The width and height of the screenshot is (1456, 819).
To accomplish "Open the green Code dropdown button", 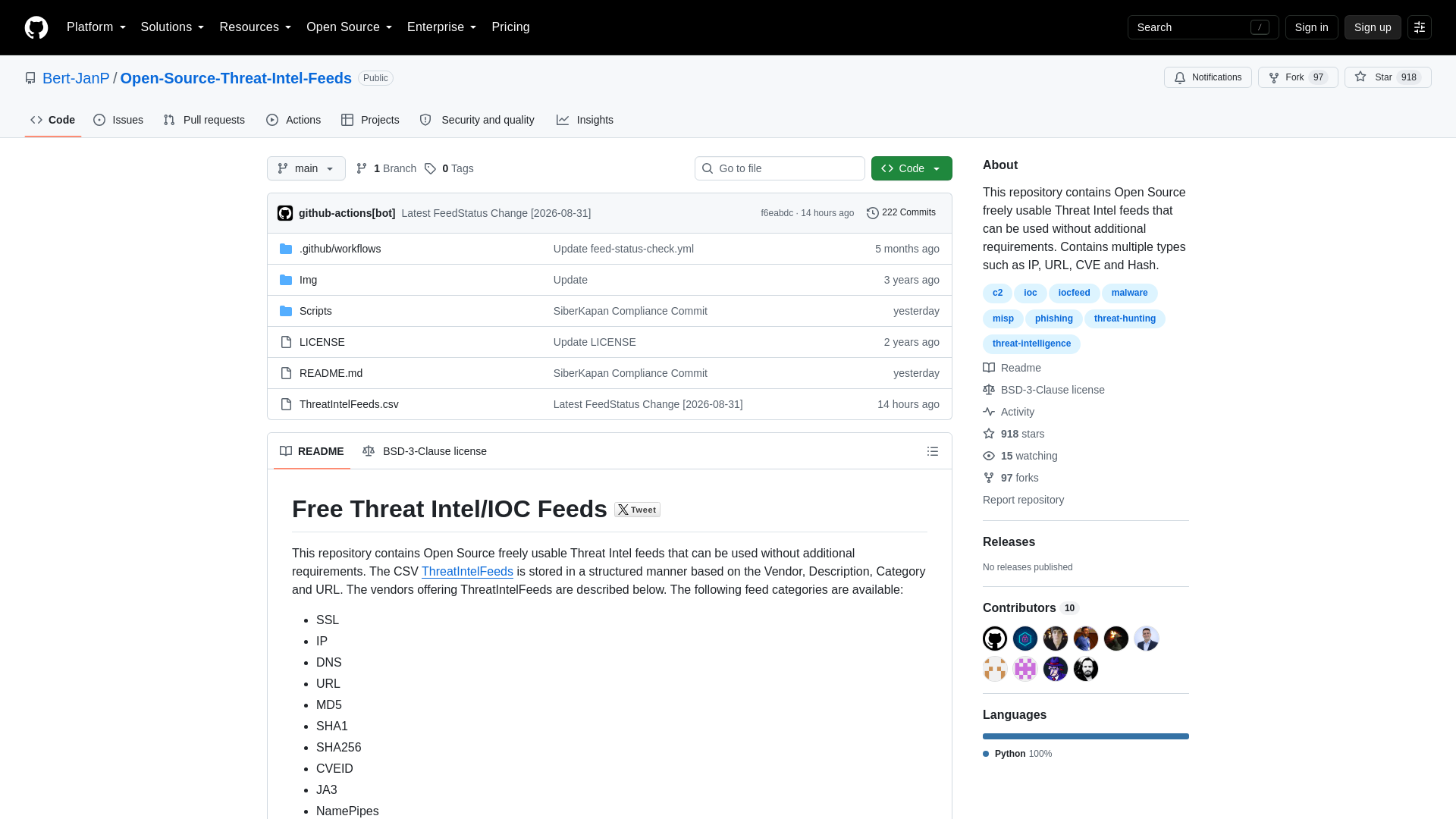I will (912, 168).
